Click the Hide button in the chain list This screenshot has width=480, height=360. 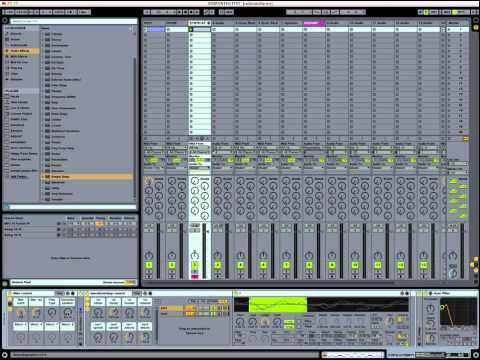click(222, 301)
